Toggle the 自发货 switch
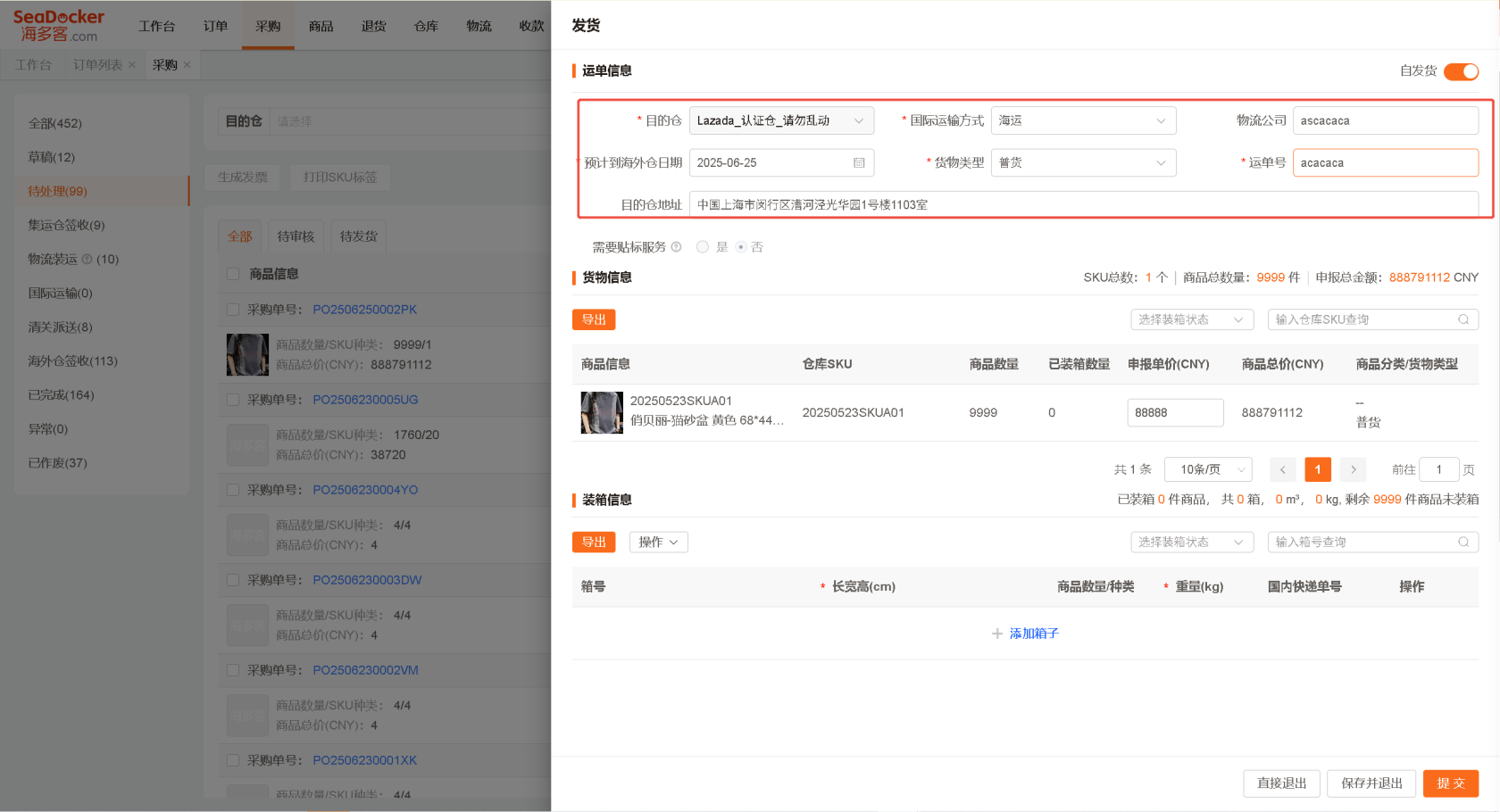1500x812 pixels. click(x=1461, y=71)
